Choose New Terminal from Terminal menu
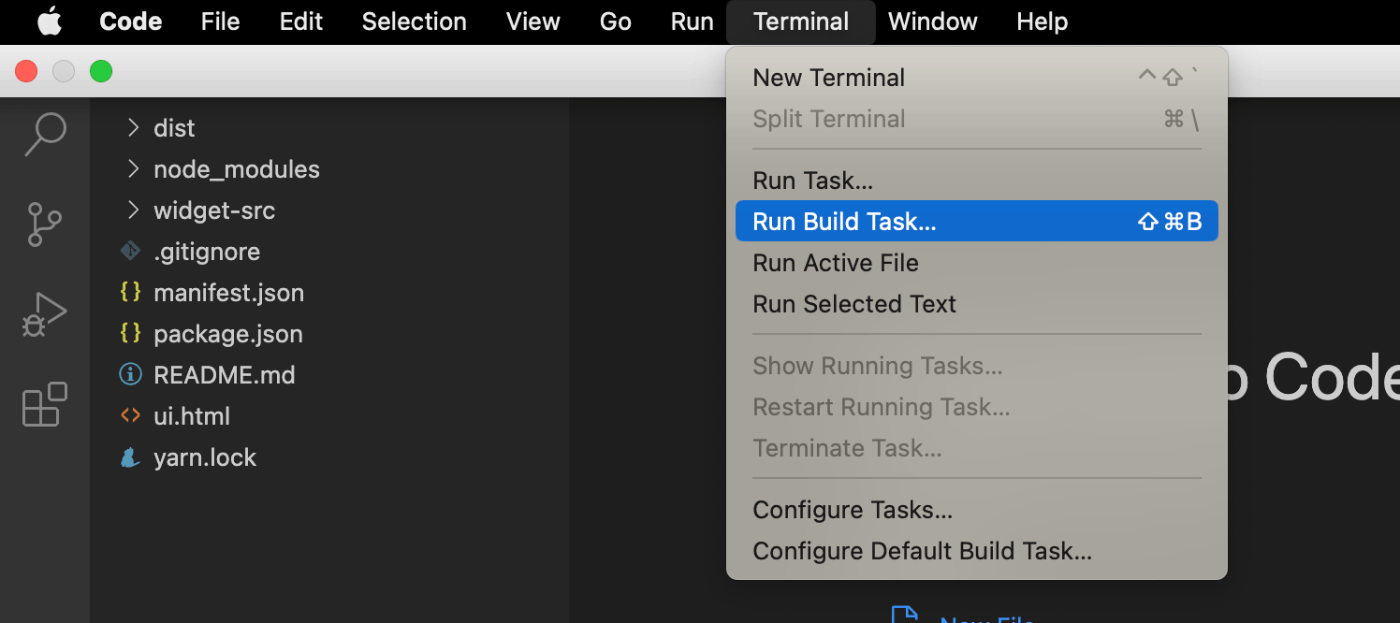This screenshot has width=1400, height=623. pyautogui.click(x=976, y=77)
